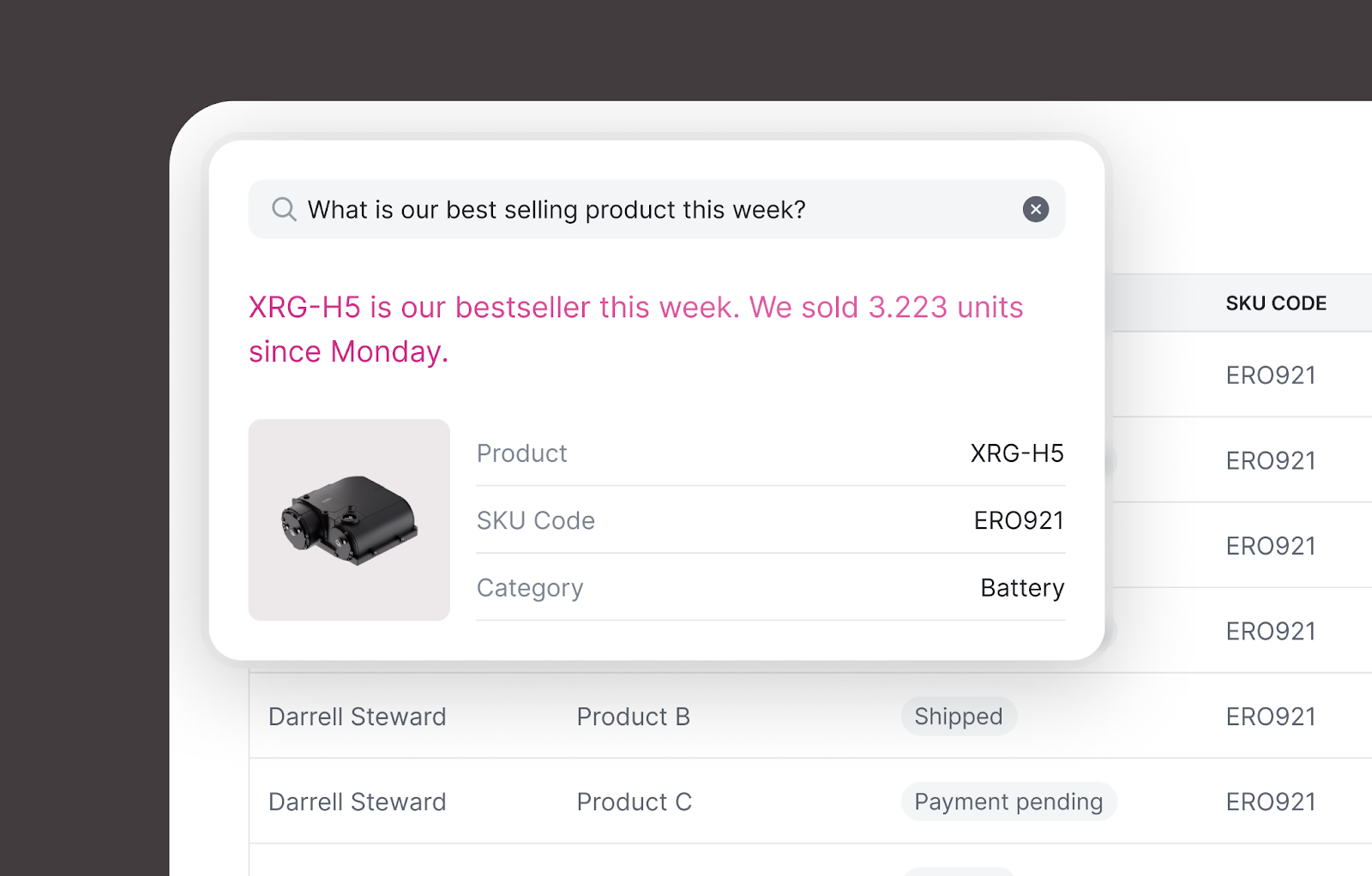Click the Category label in result card
The width and height of the screenshot is (1372, 876).
point(530,587)
